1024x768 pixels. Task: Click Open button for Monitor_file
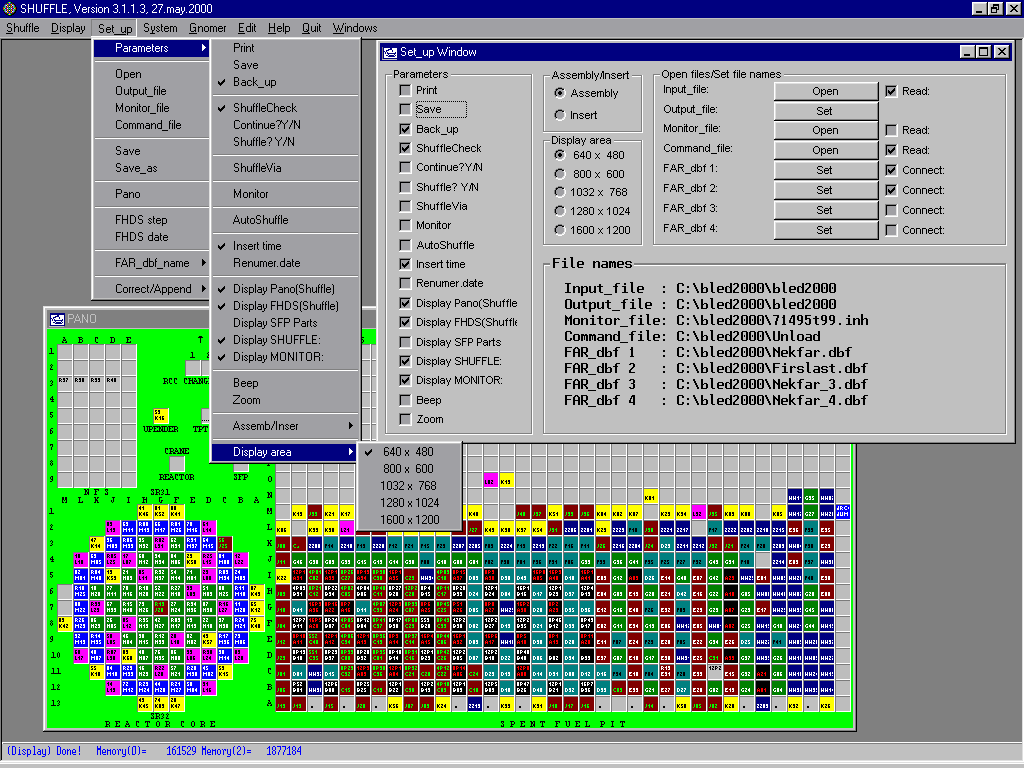pyautogui.click(x=825, y=131)
